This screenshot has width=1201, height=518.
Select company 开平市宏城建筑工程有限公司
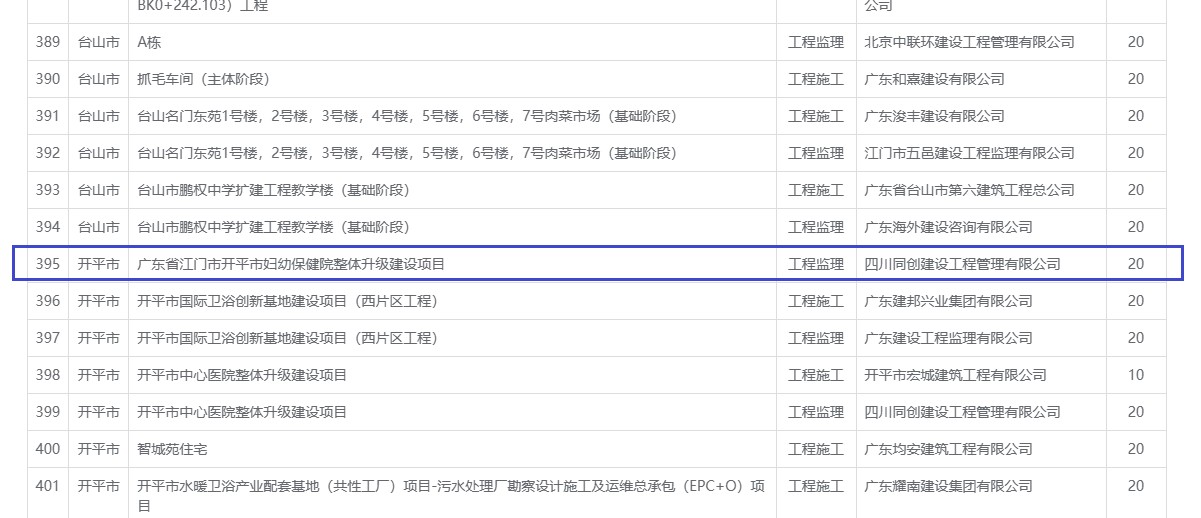(x=955, y=375)
